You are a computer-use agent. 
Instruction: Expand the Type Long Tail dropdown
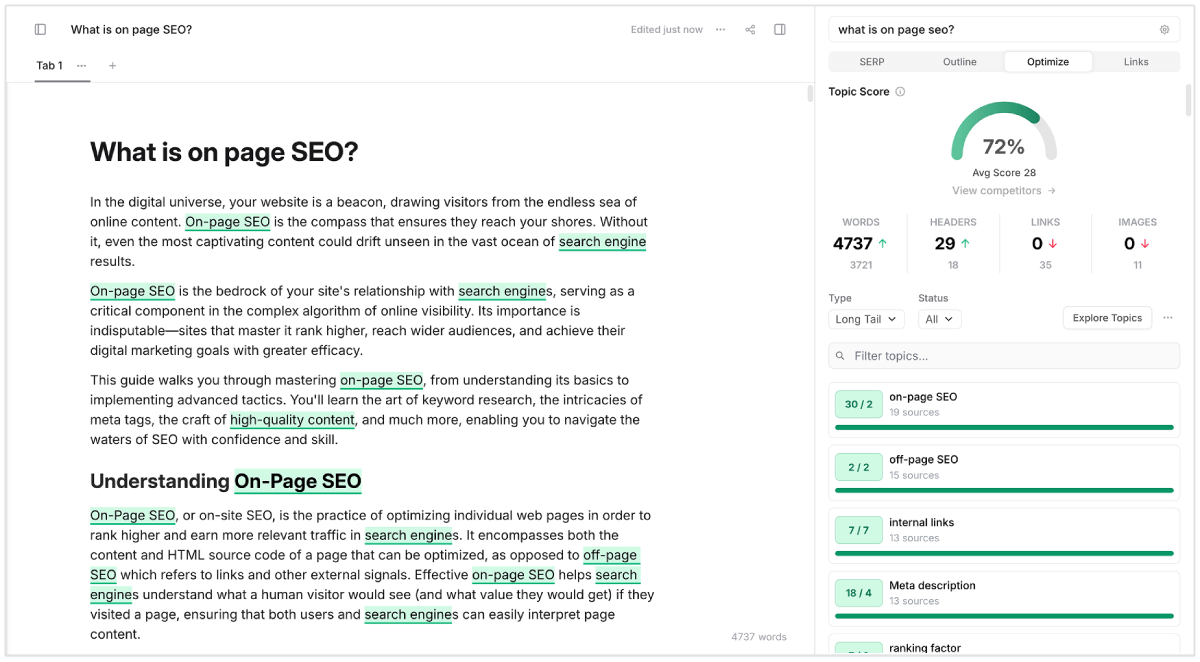click(x=866, y=319)
